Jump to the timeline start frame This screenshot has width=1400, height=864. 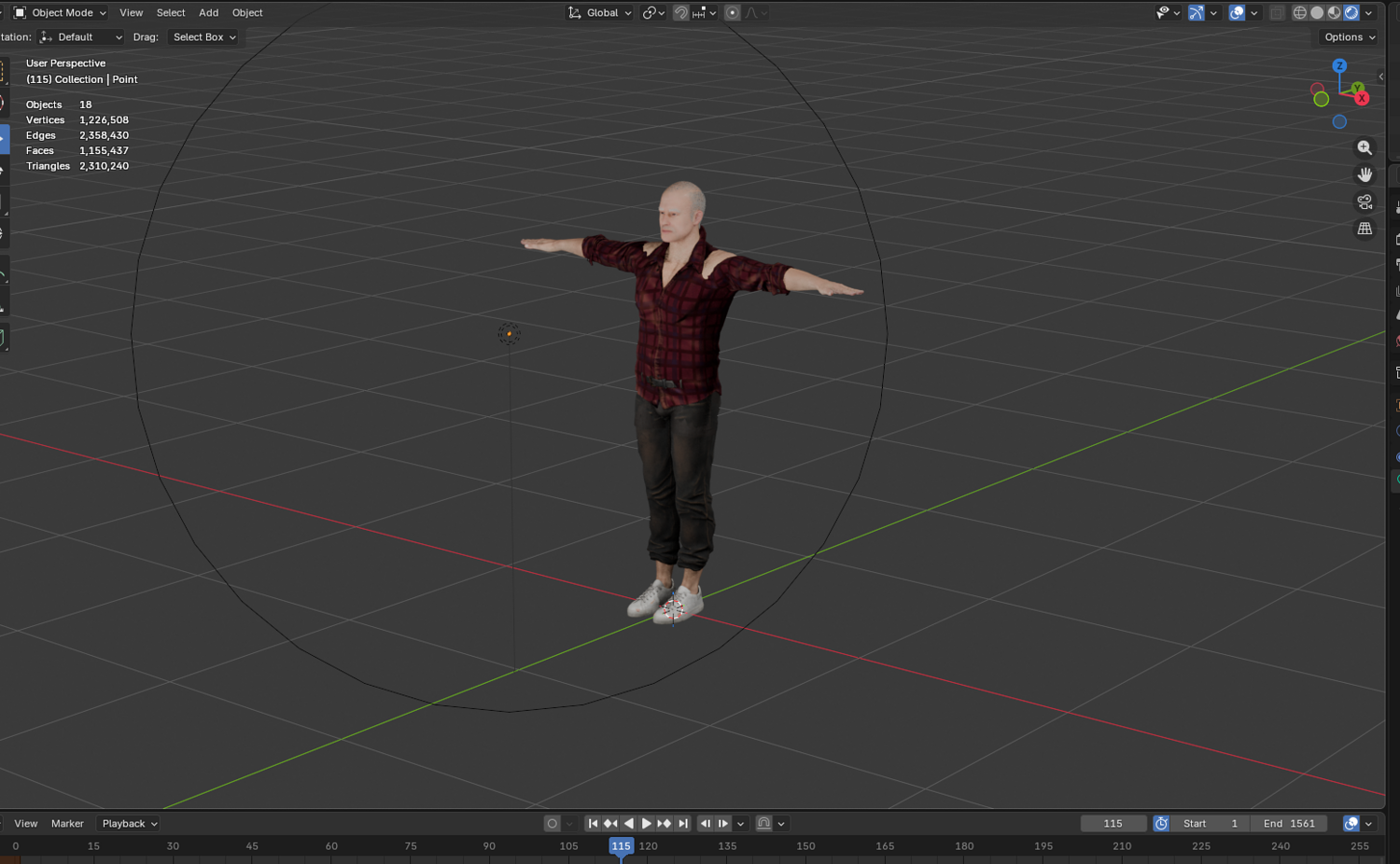[x=593, y=824]
